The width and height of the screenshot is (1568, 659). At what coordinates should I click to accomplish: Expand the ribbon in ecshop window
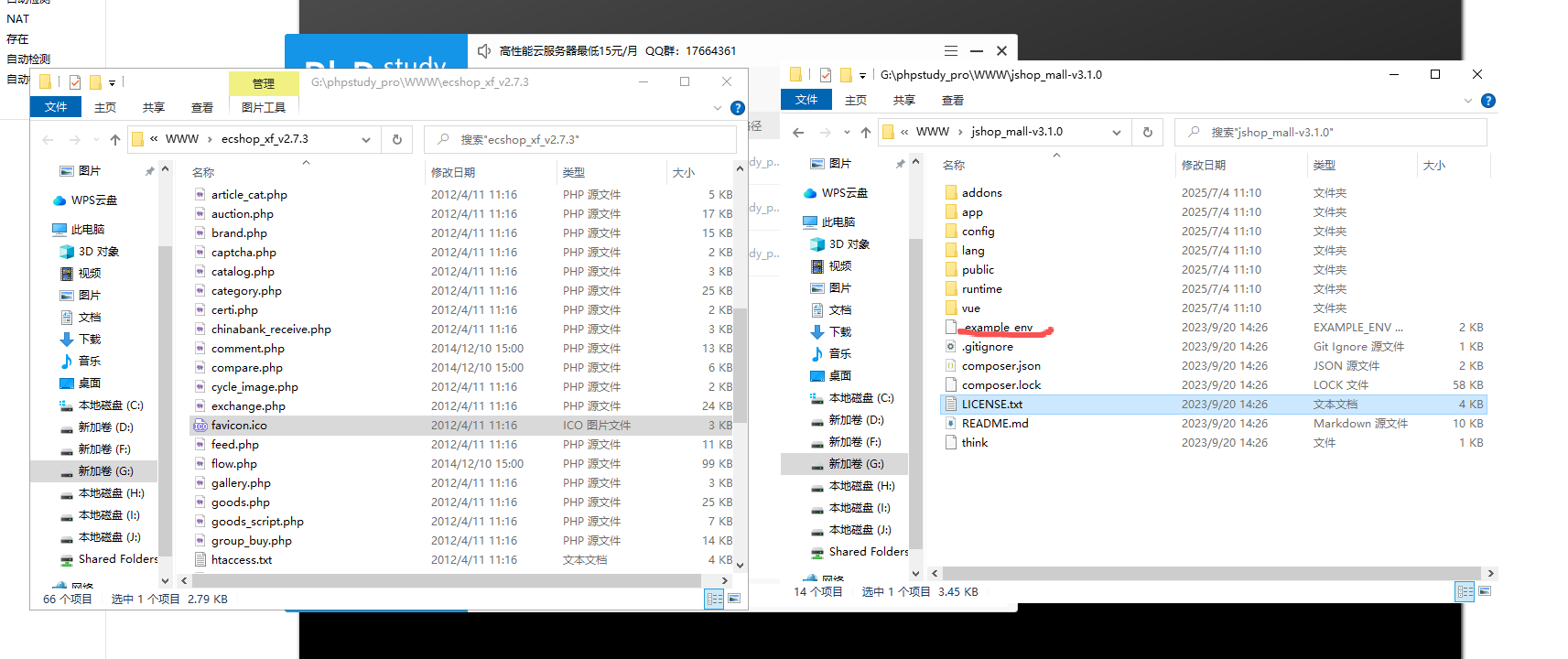(718, 108)
